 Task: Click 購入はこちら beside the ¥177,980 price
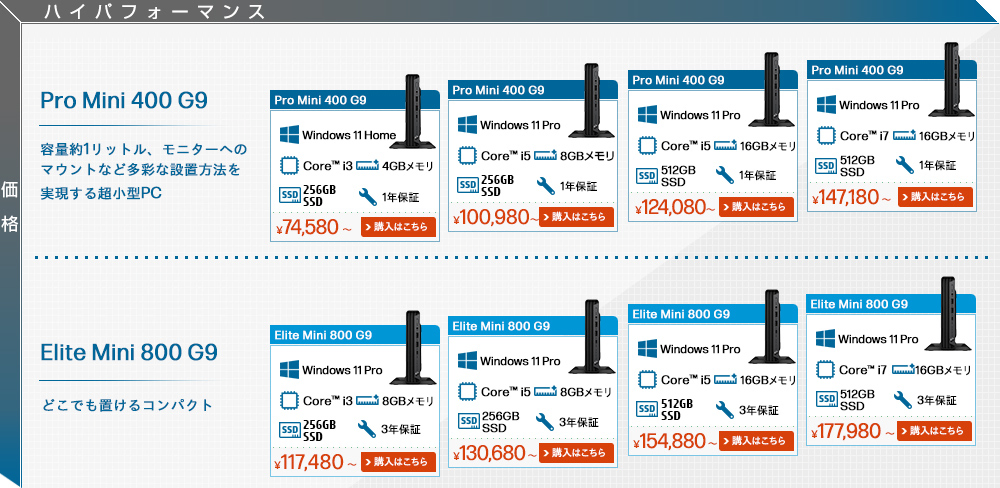click(x=935, y=431)
